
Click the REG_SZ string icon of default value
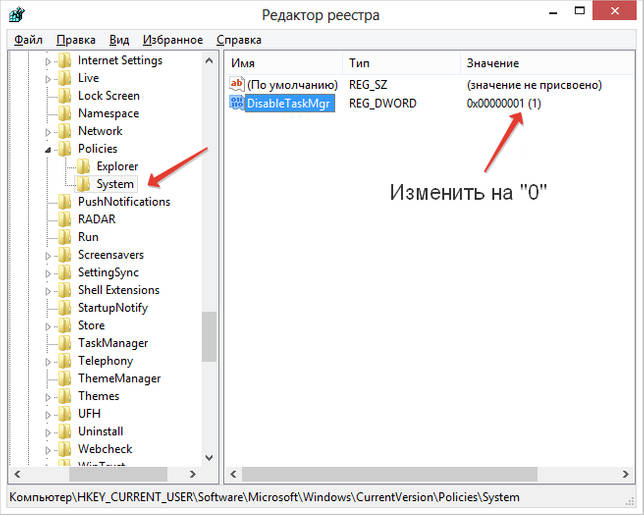237,84
